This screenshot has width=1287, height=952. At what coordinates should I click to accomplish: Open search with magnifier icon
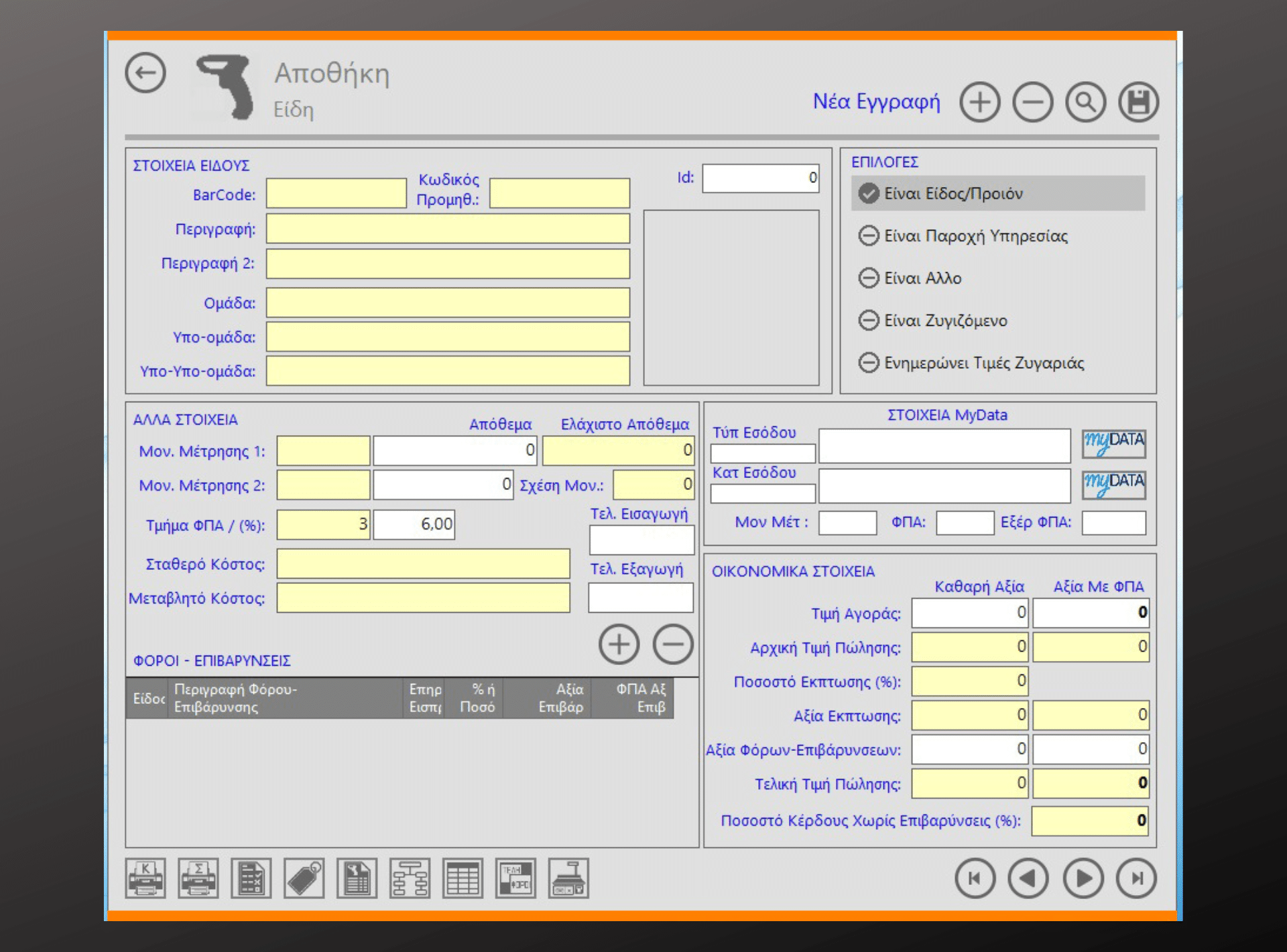click(x=1085, y=103)
